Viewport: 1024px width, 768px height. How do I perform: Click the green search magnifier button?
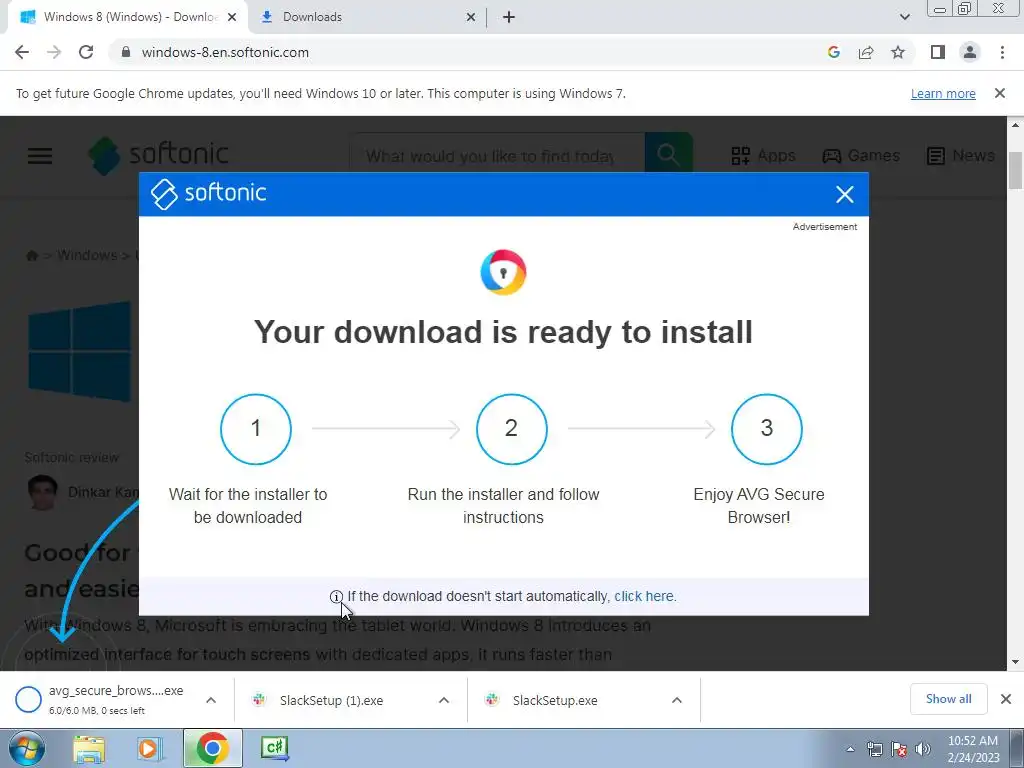(669, 155)
